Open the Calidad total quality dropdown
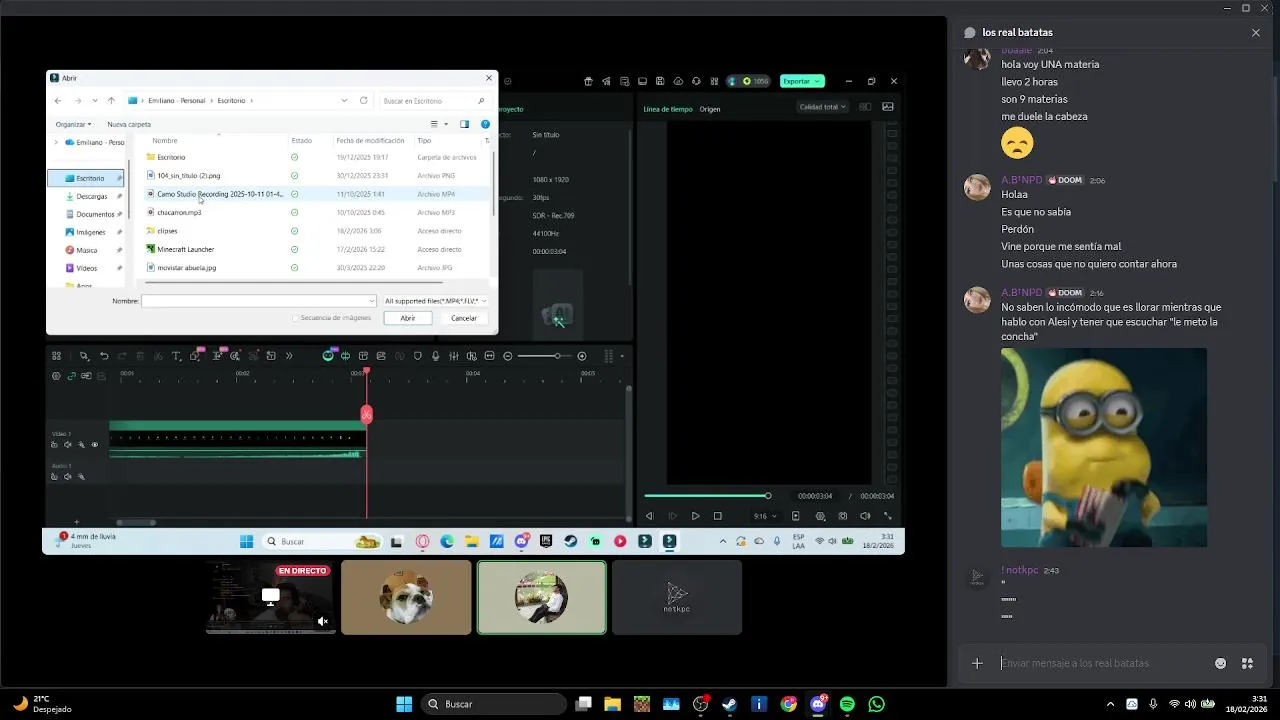The height and width of the screenshot is (720, 1280). pyautogui.click(x=823, y=107)
